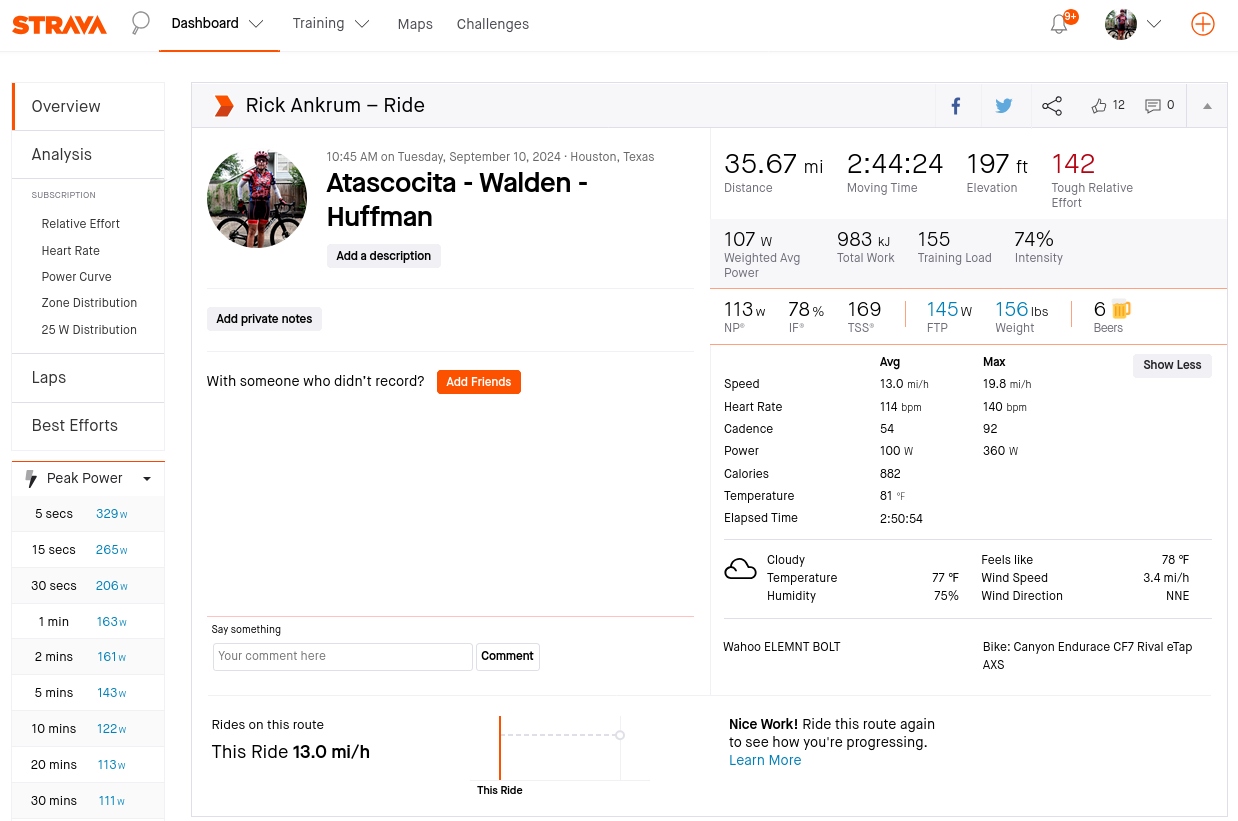The image size is (1238, 821).
Task: Click the comment text field
Action: (342, 656)
